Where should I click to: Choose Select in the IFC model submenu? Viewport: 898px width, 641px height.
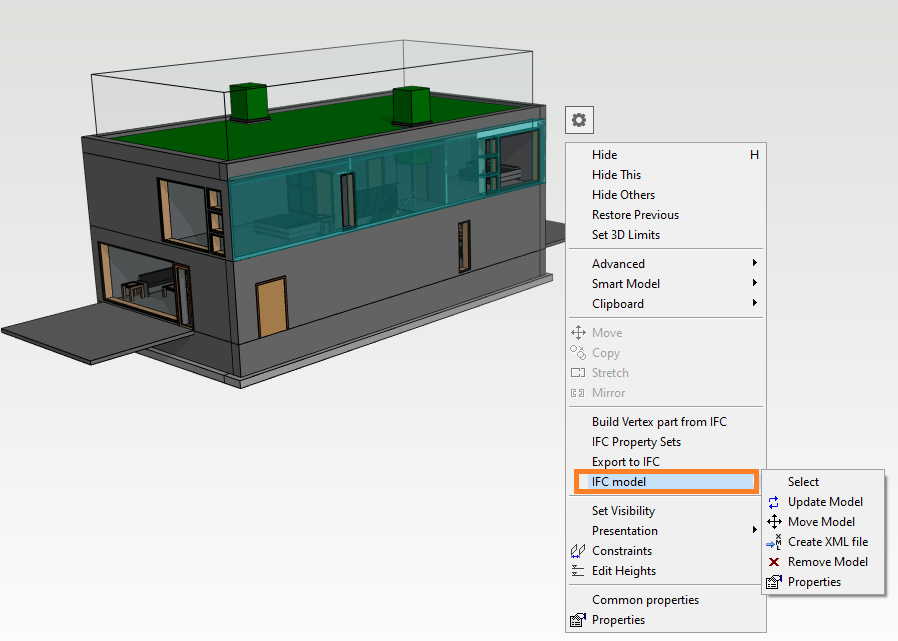point(803,481)
